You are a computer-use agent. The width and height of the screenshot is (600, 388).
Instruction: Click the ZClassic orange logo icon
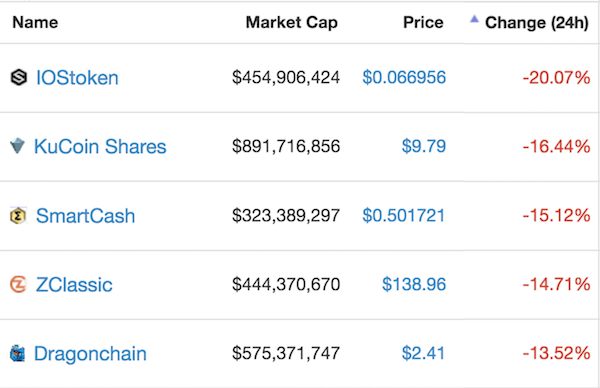[18, 284]
